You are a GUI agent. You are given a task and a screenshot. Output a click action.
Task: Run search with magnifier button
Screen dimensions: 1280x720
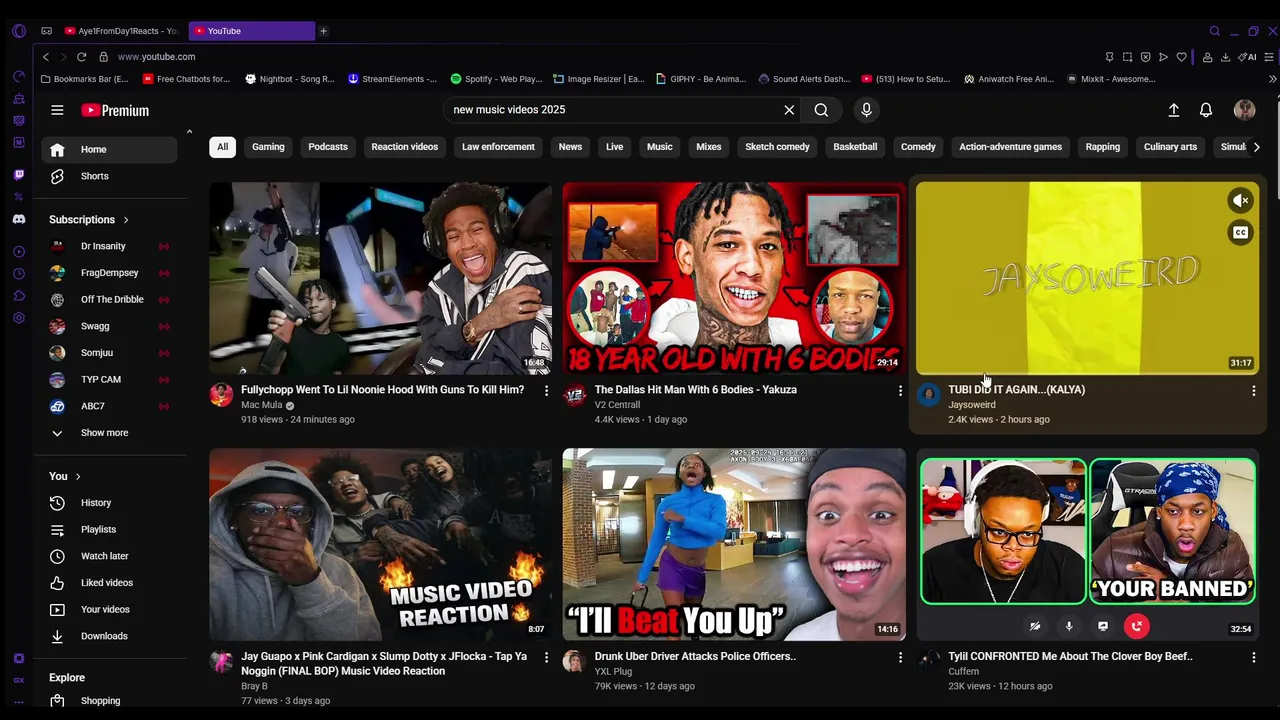pyautogui.click(x=821, y=110)
